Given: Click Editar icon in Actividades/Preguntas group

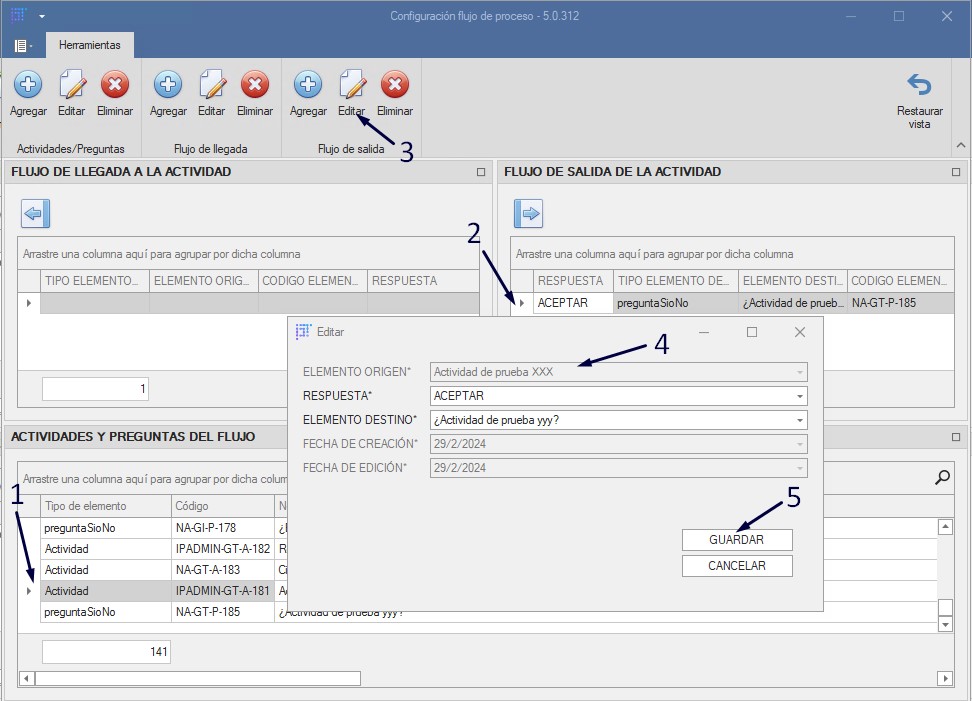Looking at the screenshot, I should [x=71, y=84].
